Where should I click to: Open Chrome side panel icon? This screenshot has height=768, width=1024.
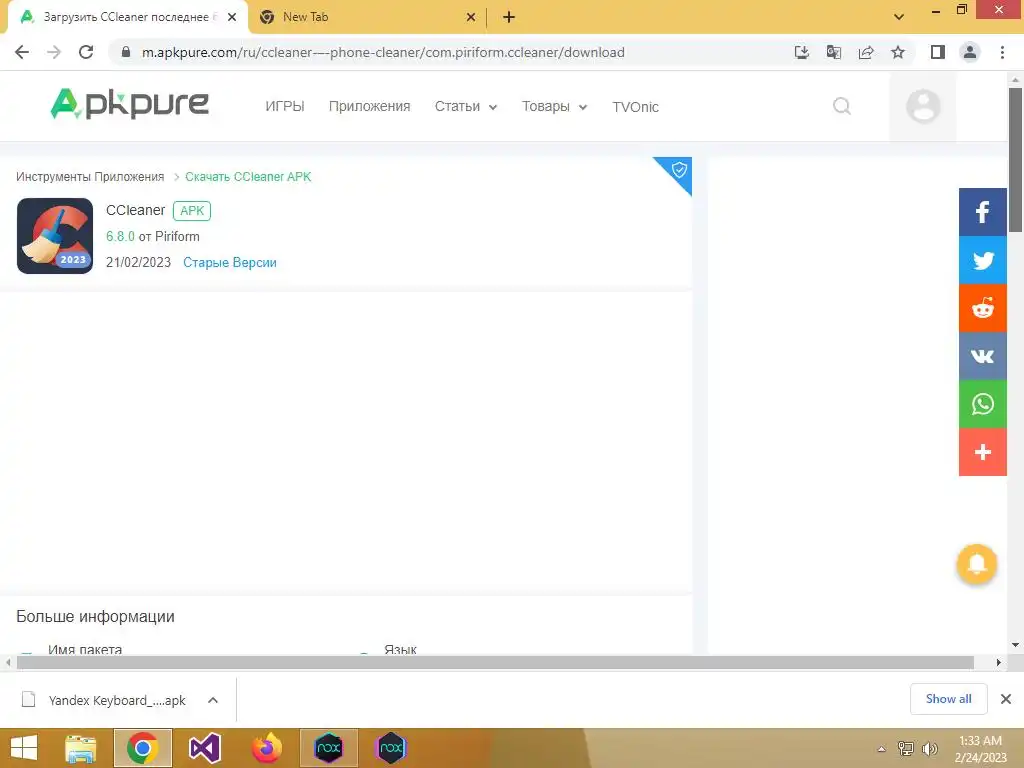tap(938, 52)
